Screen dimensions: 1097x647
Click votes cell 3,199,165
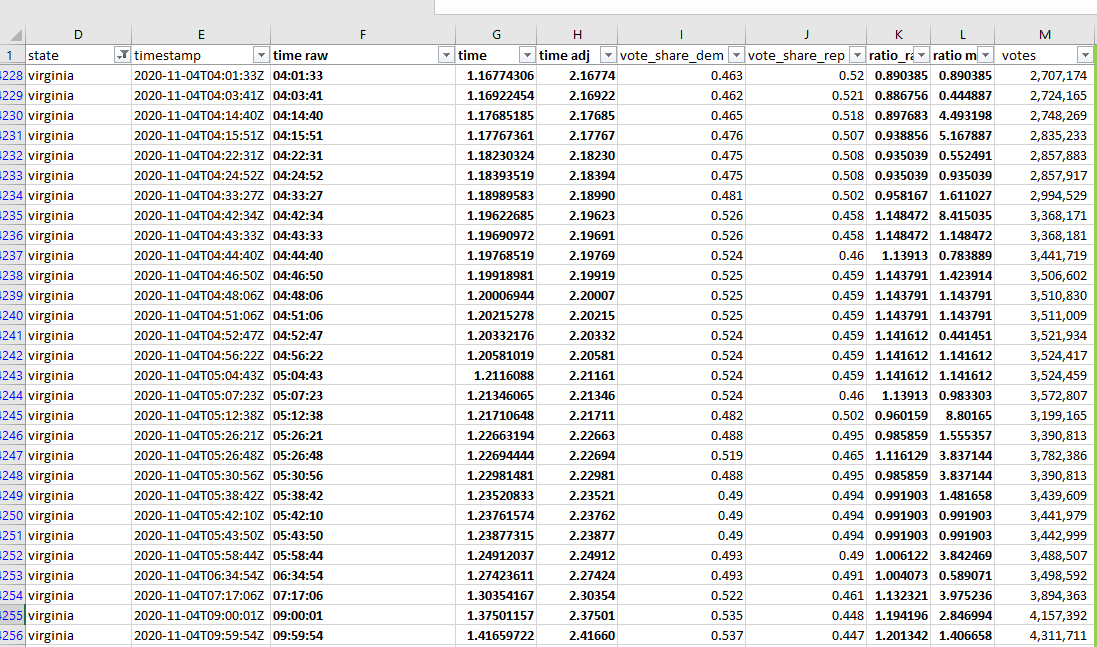(x=1045, y=415)
